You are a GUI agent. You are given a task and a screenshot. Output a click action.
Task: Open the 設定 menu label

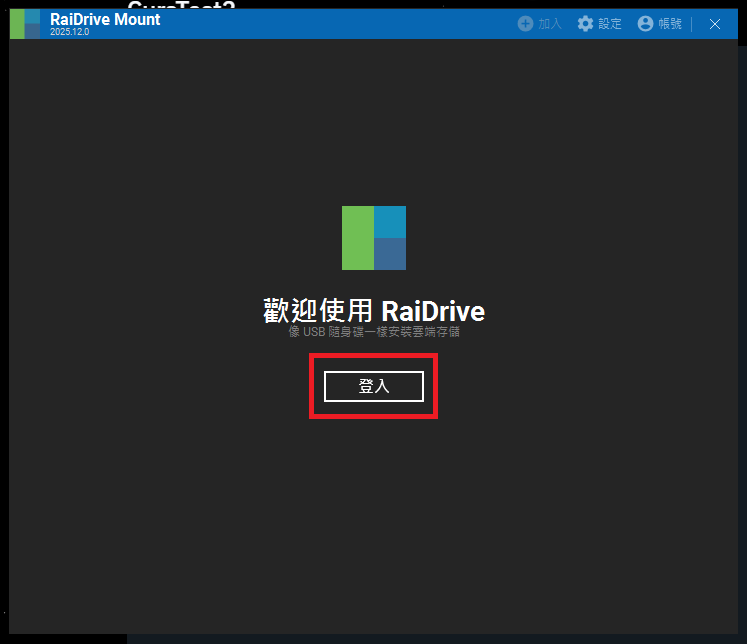(610, 24)
